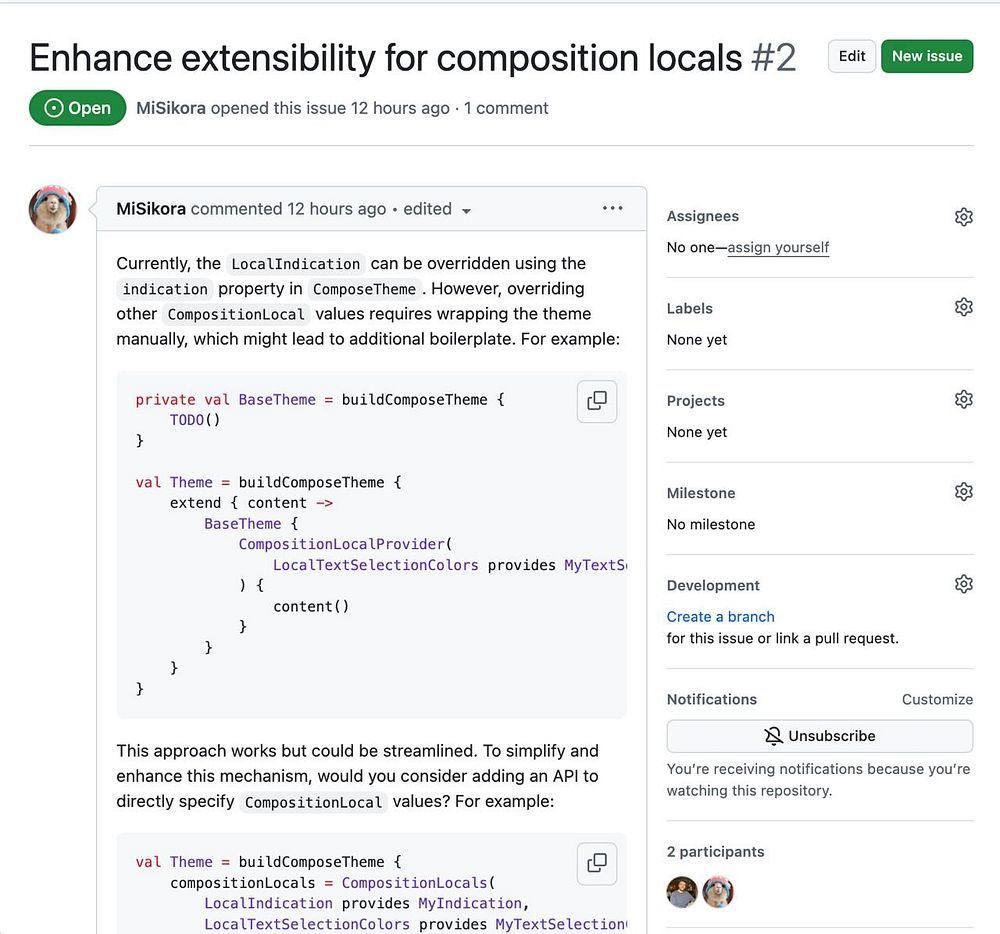This screenshot has width=1000, height=934.
Task: Click the issue number #2
Action: coord(773,58)
